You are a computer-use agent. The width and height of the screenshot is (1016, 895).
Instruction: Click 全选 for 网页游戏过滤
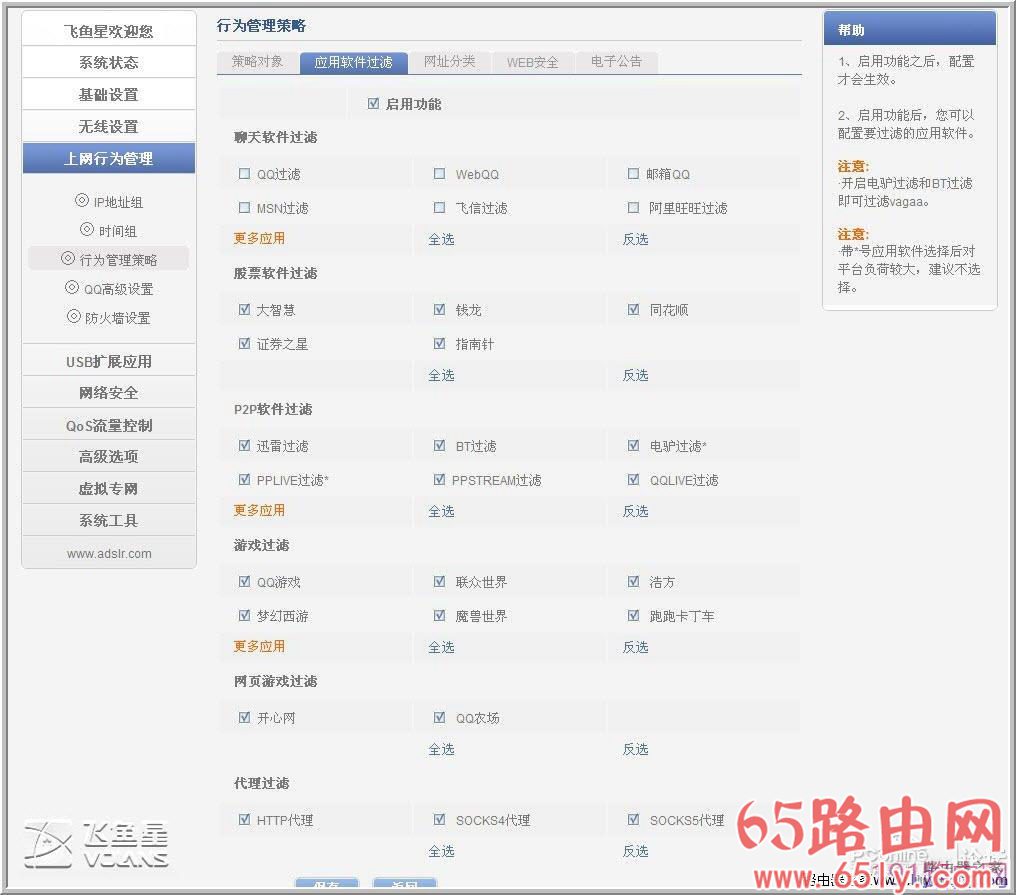click(x=441, y=749)
